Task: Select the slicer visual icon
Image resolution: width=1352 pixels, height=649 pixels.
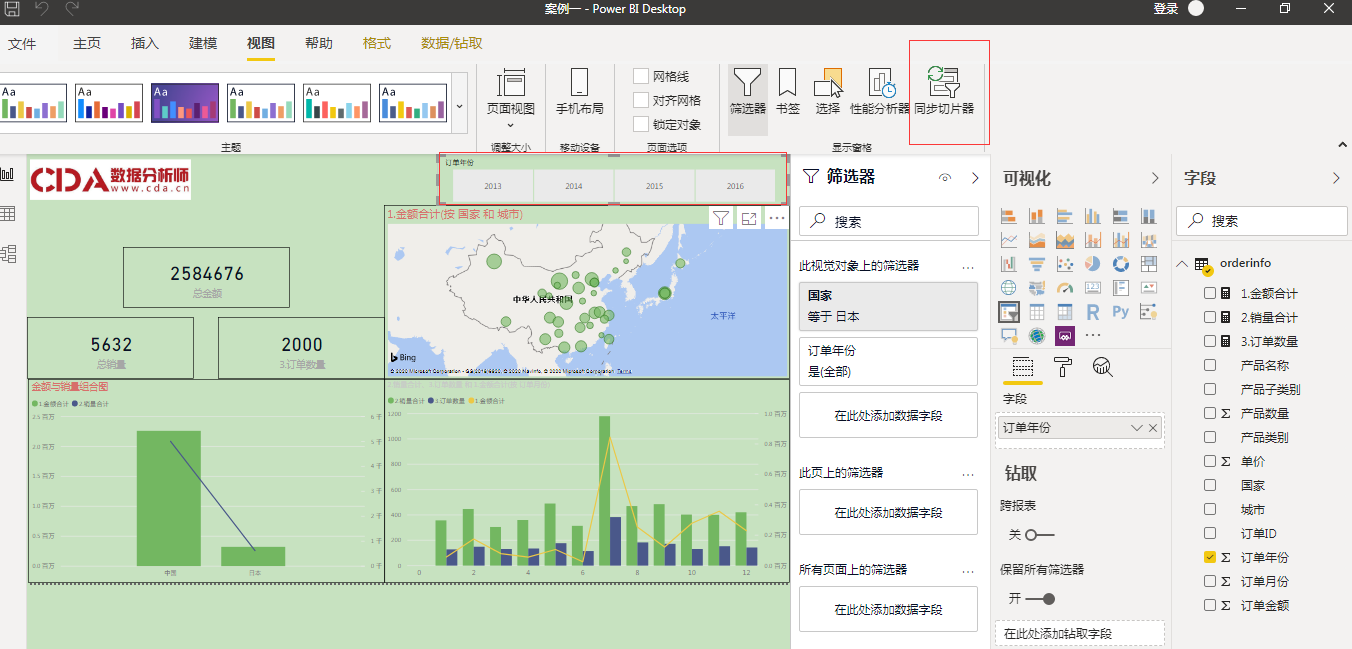Action: click(1009, 312)
